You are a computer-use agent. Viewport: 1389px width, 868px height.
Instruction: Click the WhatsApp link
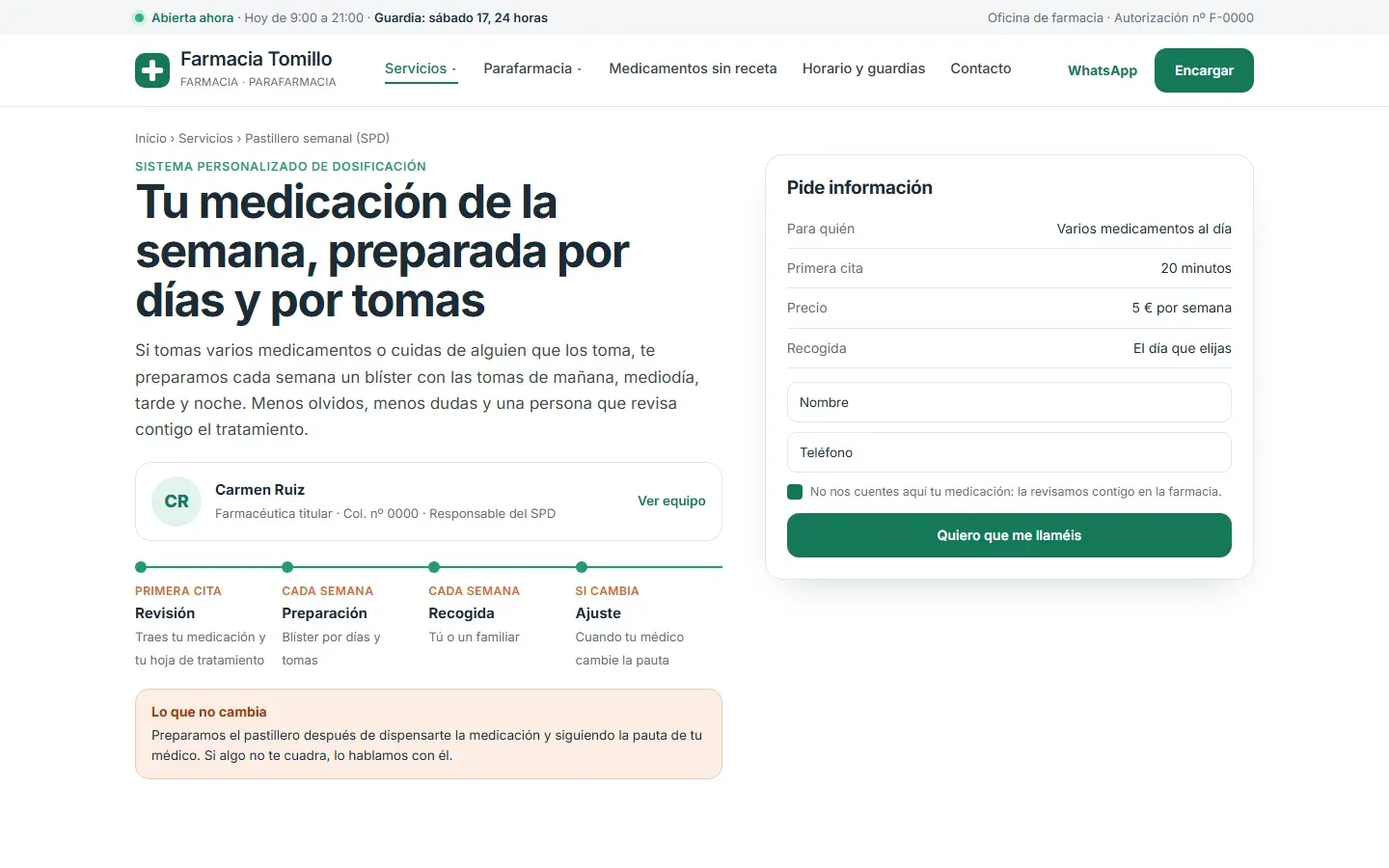point(1103,70)
